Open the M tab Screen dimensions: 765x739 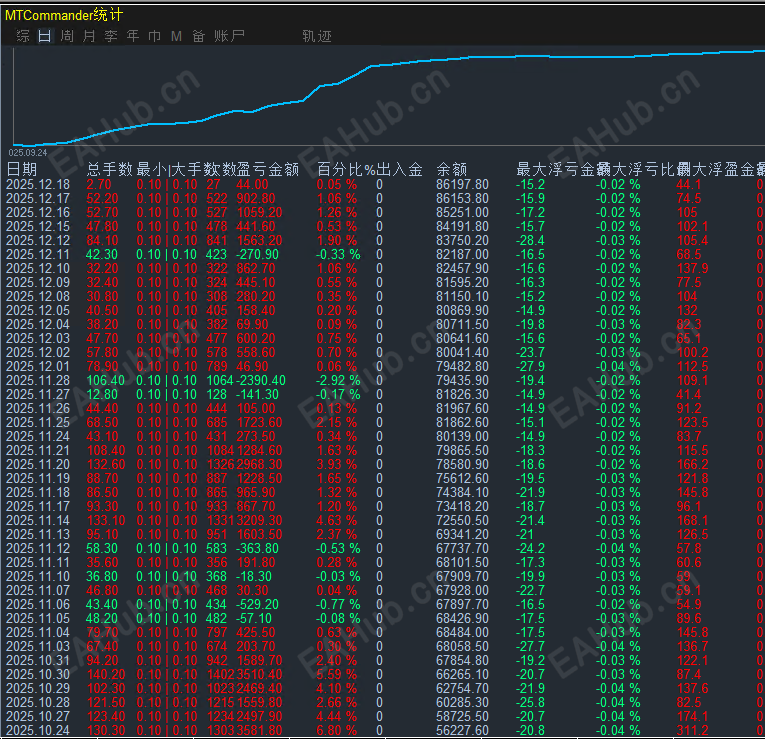tap(177, 36)
